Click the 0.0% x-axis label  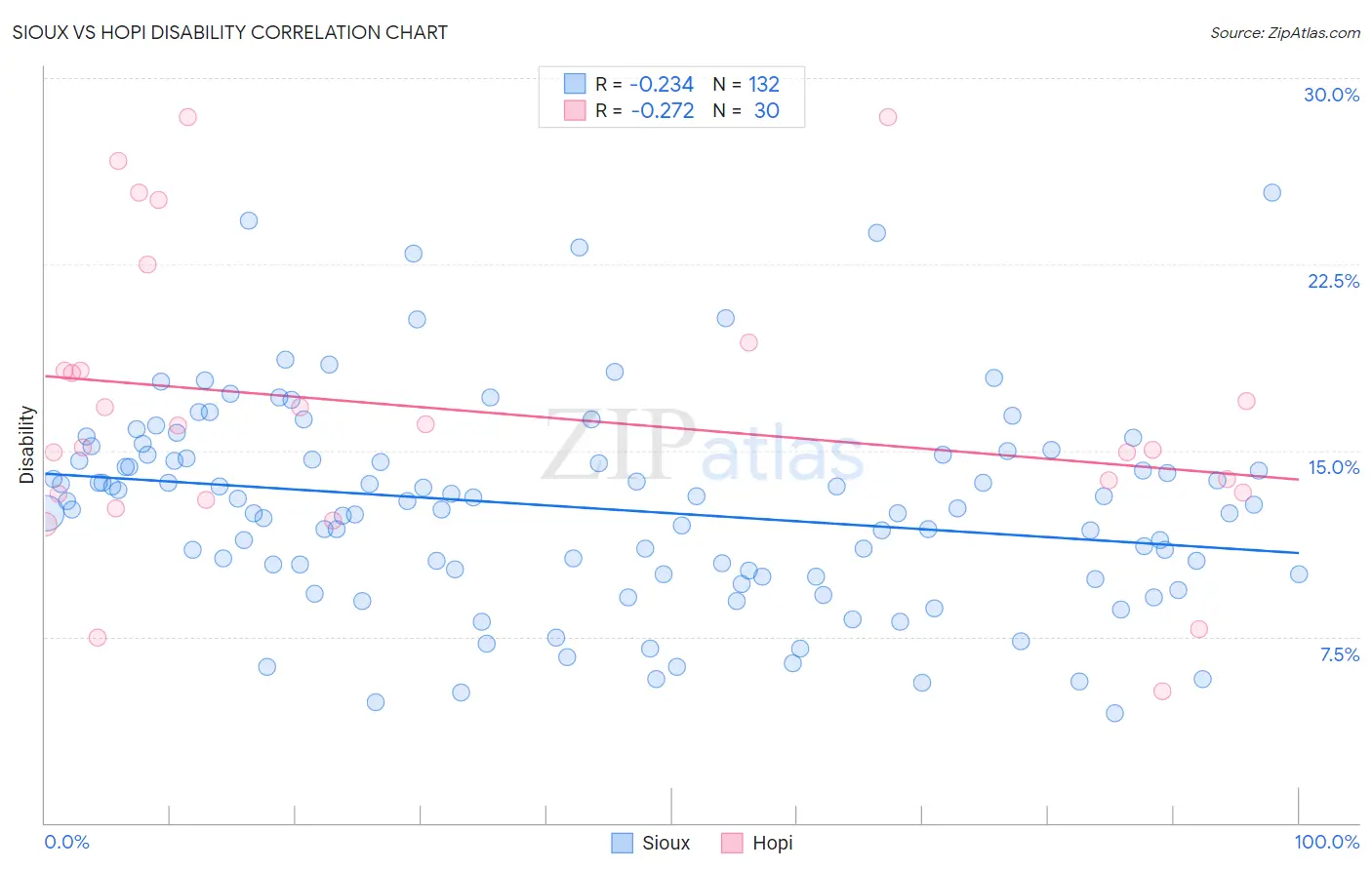66,842
